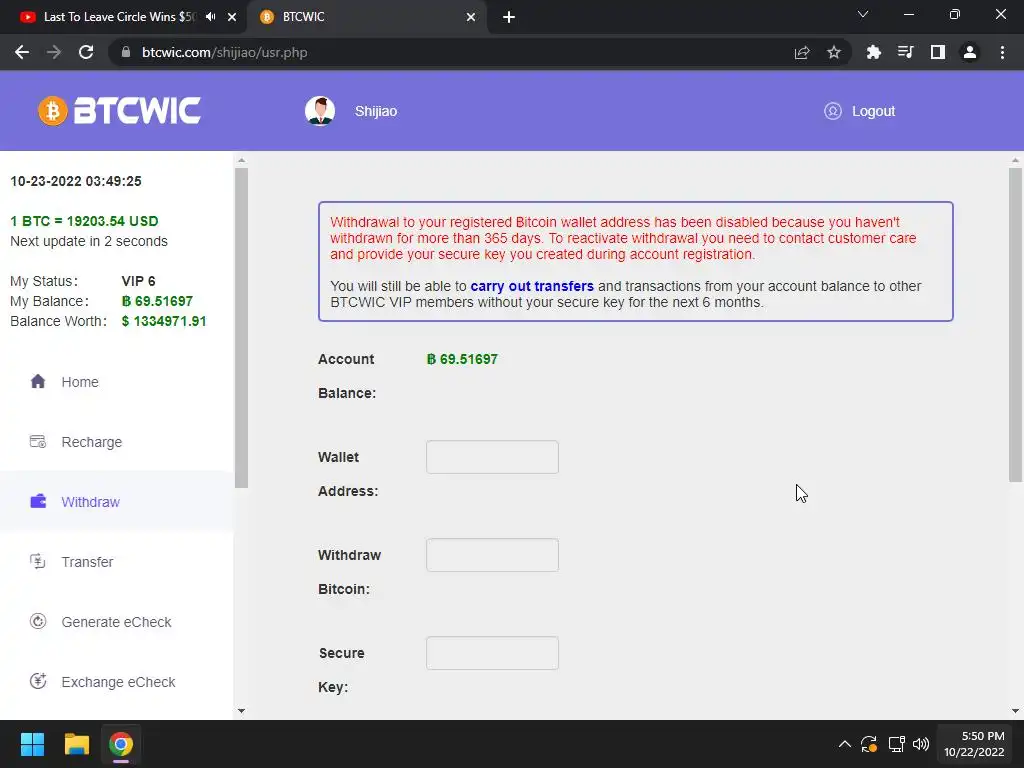Image resolution: width=1024 pixels, height=768 pixels.
Task: Close the YouTube tab
Action: tap(232, 17)
